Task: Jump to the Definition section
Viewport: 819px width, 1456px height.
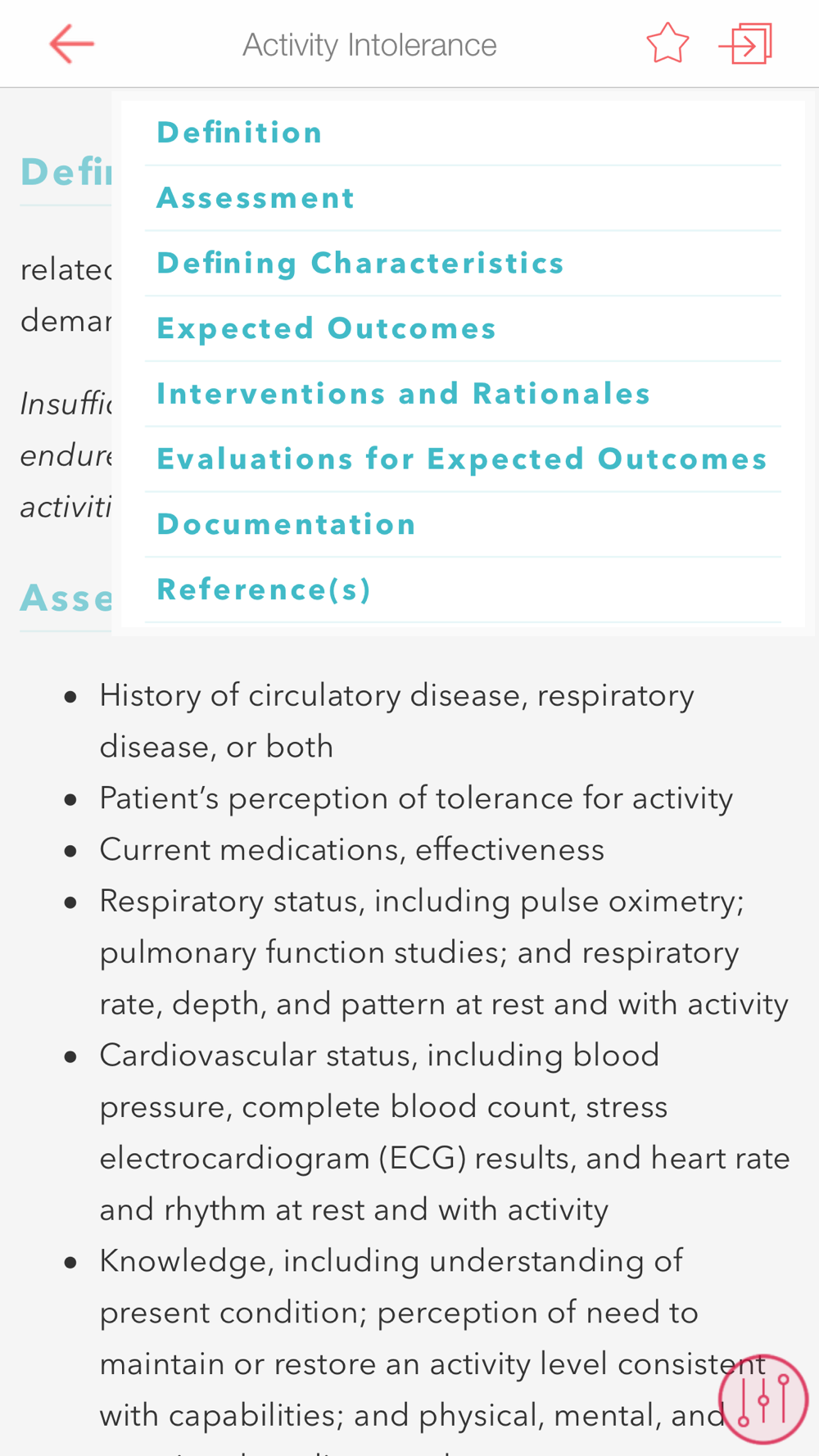Action: 463,133
